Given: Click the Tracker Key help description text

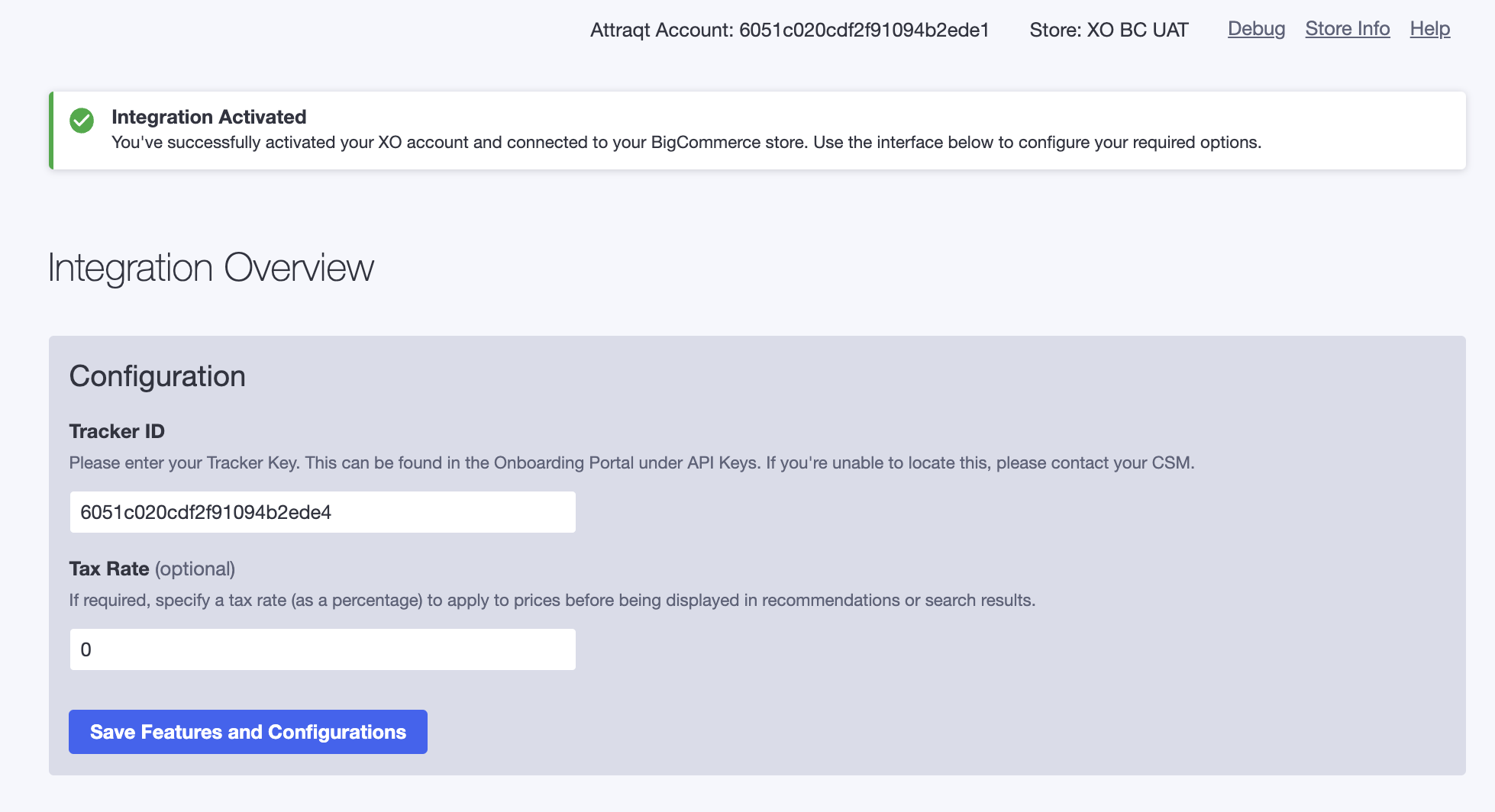Looking at the screenshot, I should click(631, 462).
